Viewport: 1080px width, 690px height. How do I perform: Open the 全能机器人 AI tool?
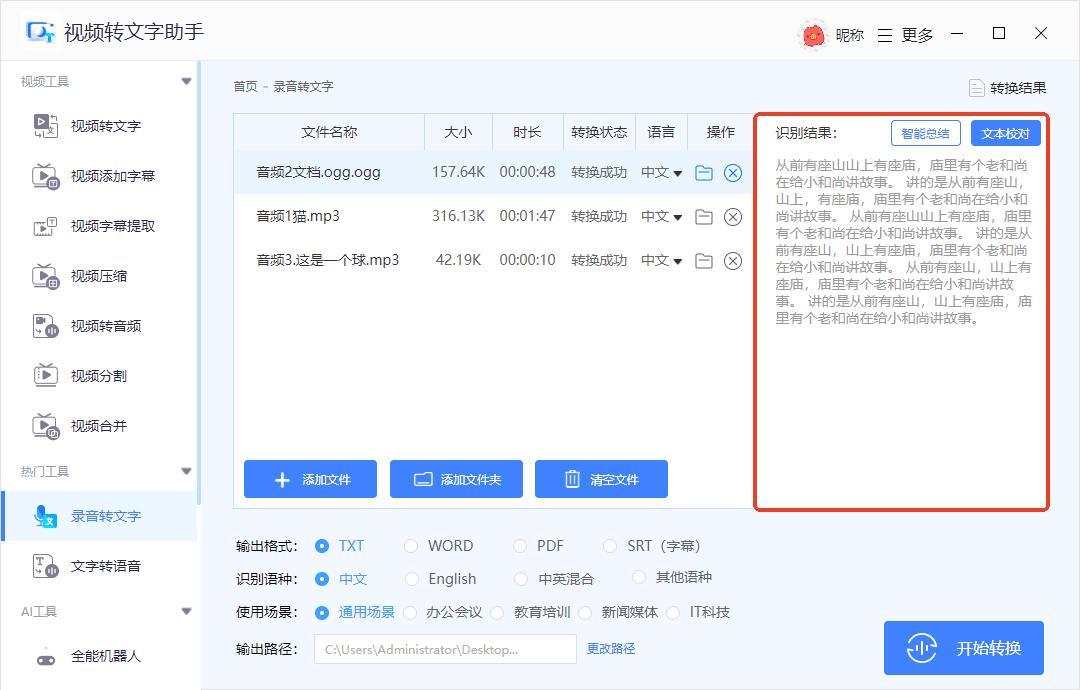[105, 657]
